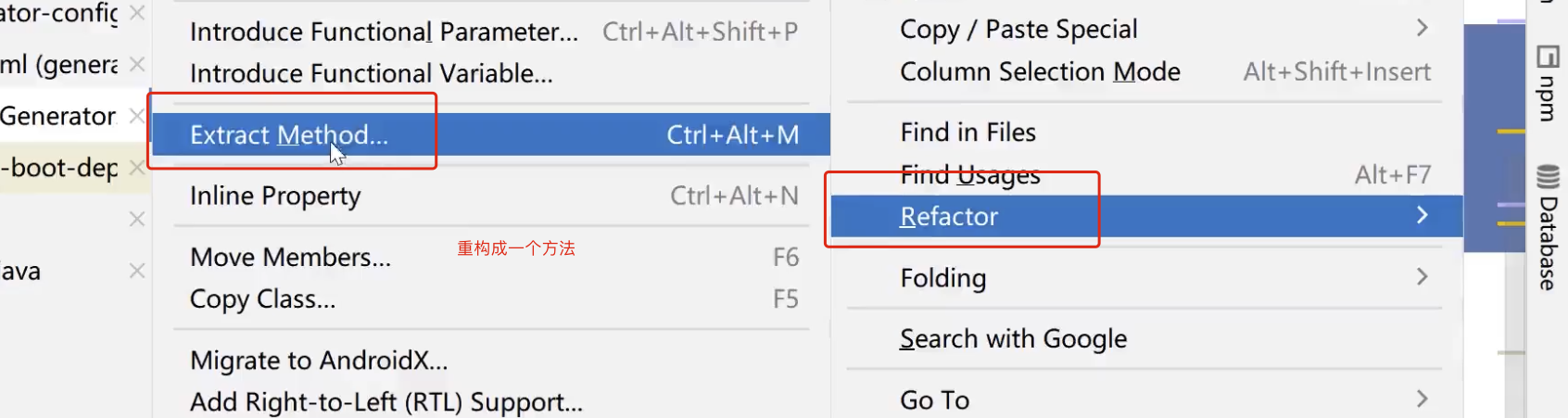This screenshot has height=418, width=1568.
Task: Close the ml (genera editor tab
Action: 137,64
